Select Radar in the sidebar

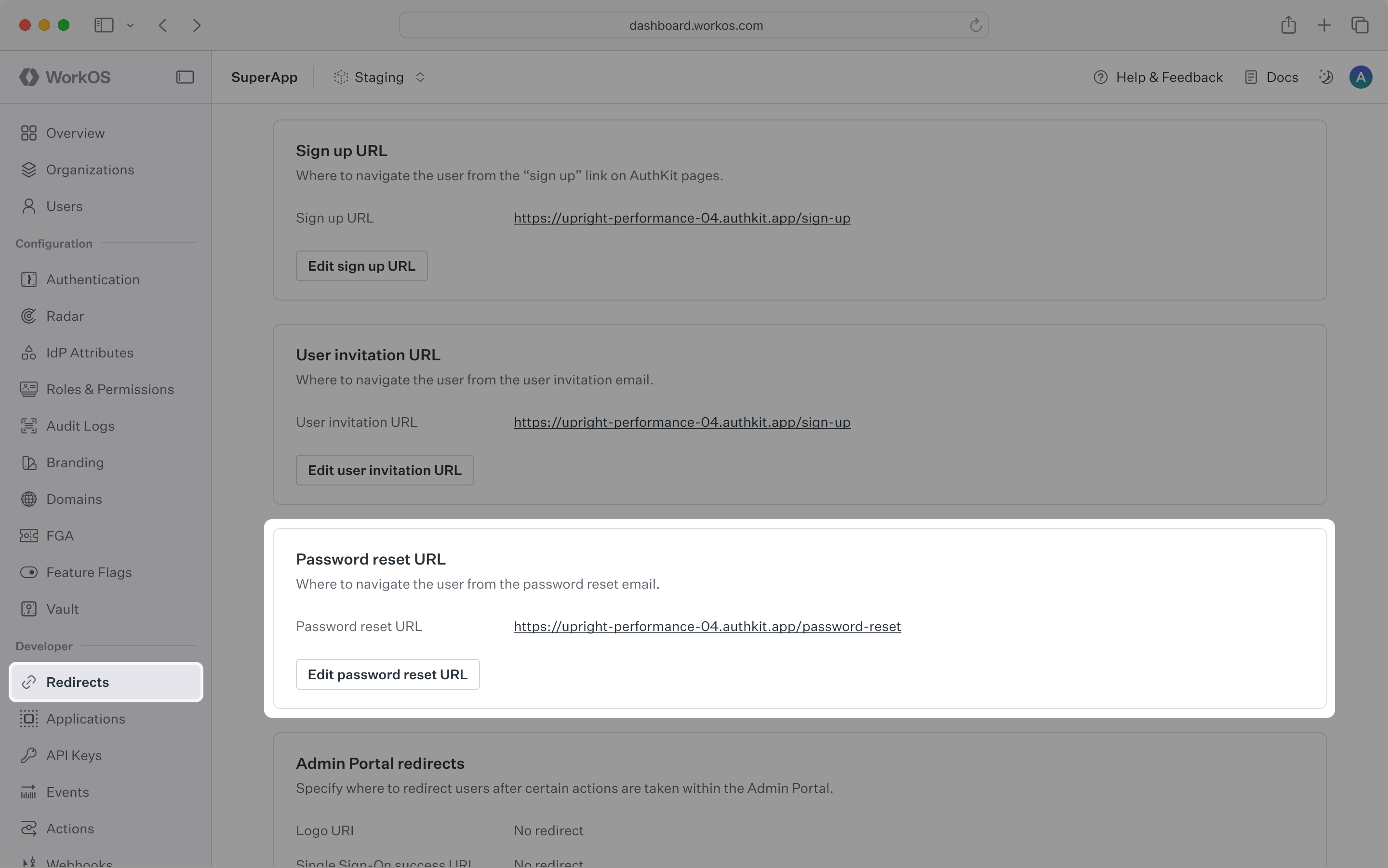click(x=66, y=316)
